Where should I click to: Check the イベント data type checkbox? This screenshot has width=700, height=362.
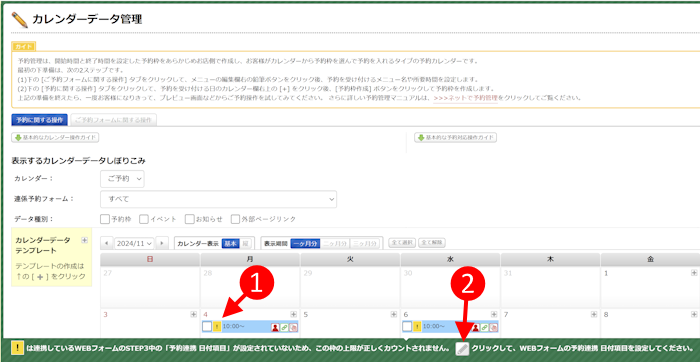pyautogui.click(x=144, y=219)
